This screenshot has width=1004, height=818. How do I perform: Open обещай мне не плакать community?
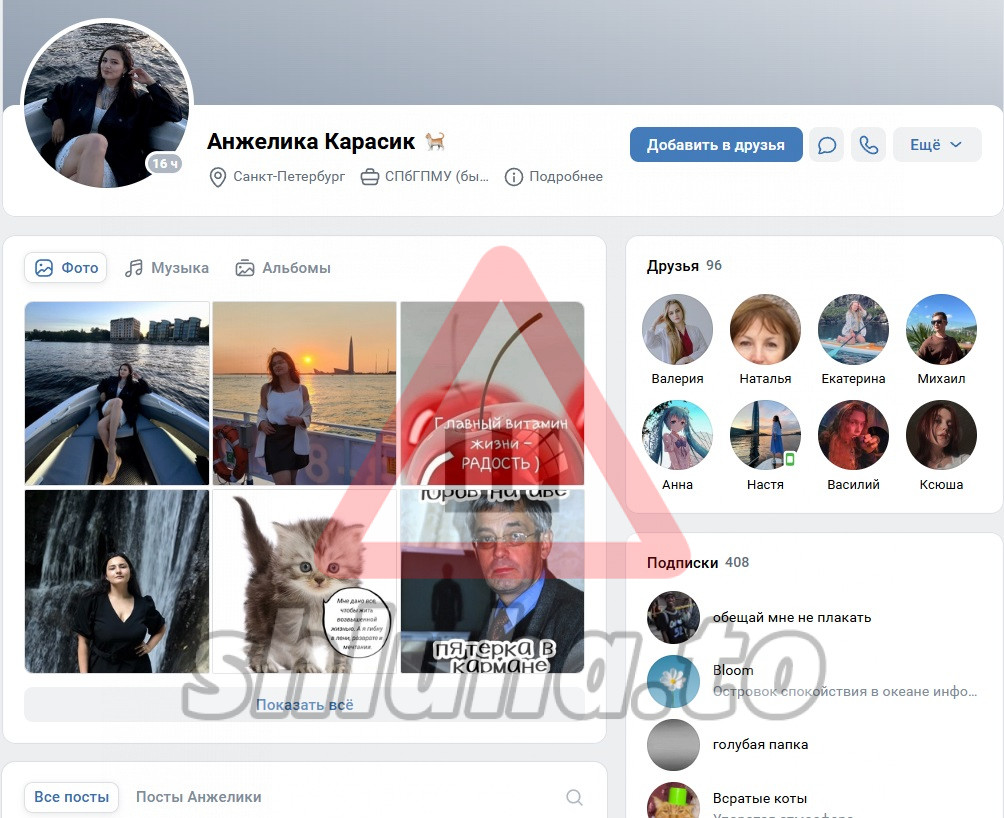coord(792,618)
